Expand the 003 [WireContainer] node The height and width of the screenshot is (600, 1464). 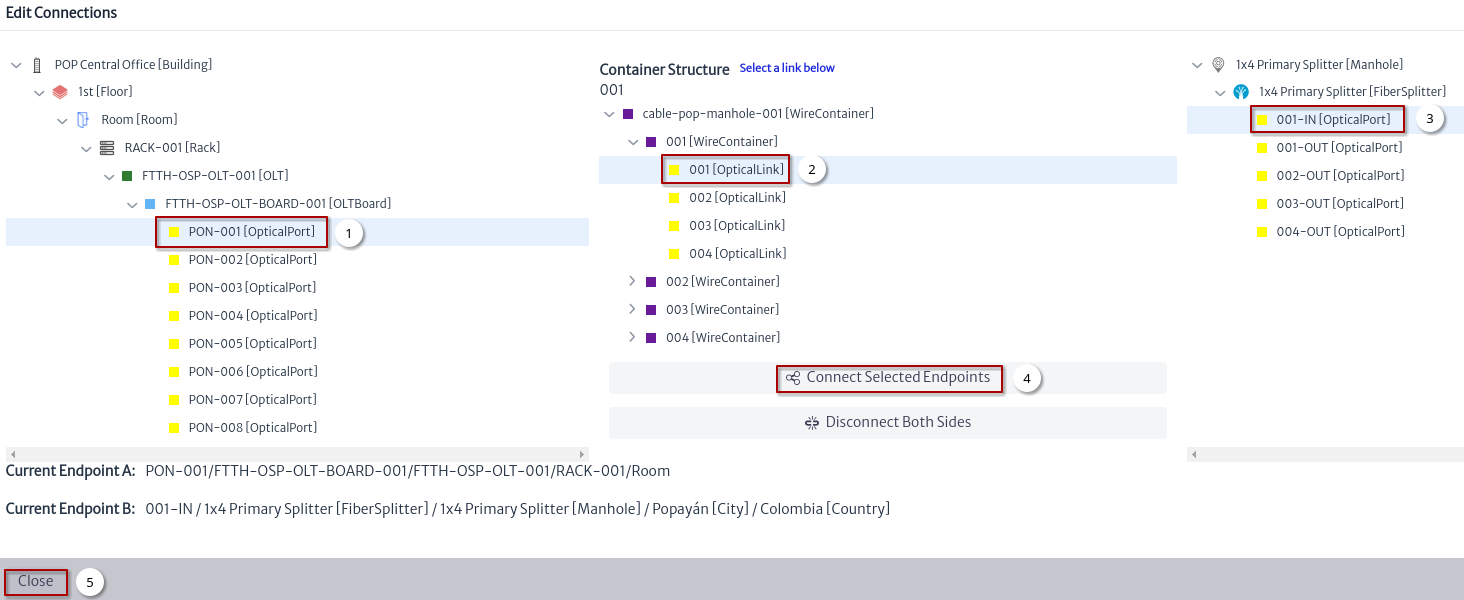pyautogui.click(x=632, y=310)
